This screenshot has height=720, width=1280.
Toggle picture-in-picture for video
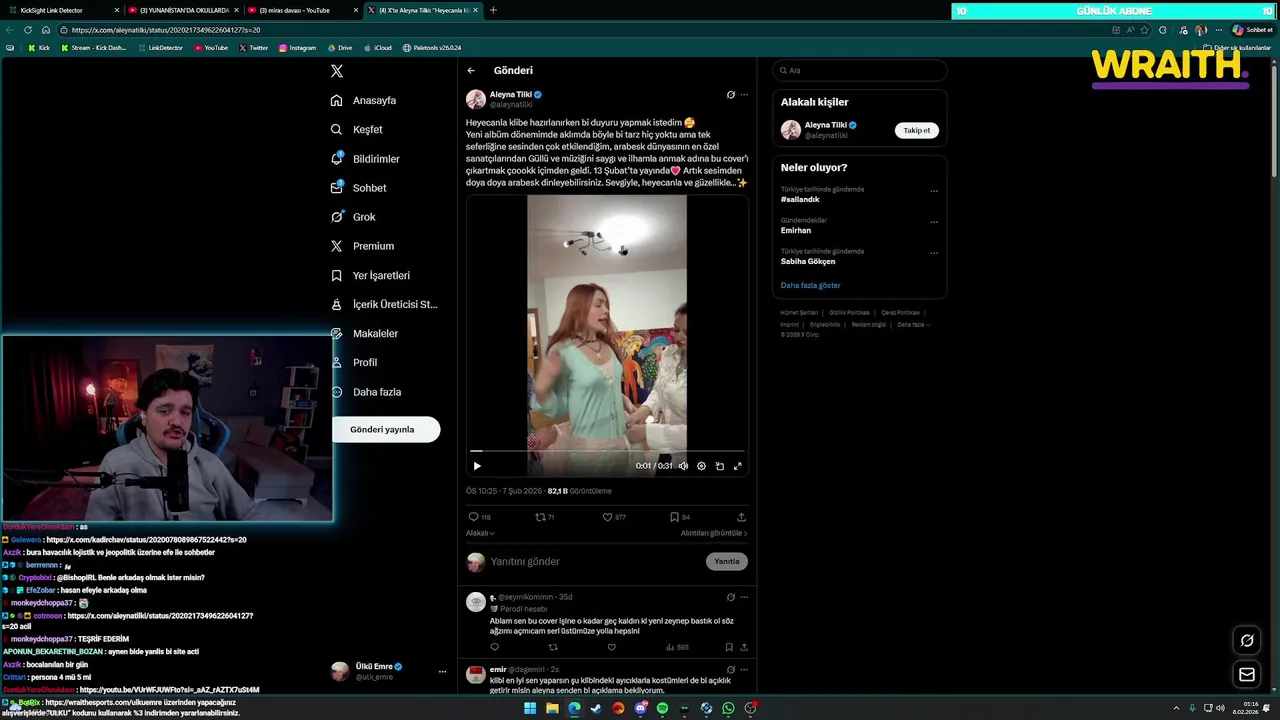719,466
